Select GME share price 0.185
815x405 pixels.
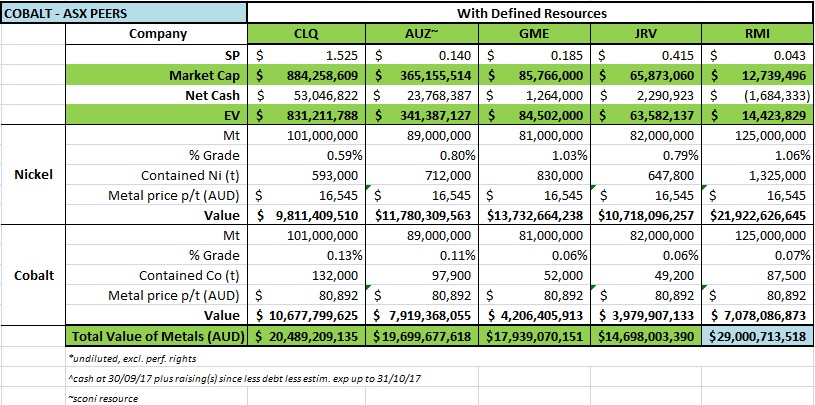point(534,55)
